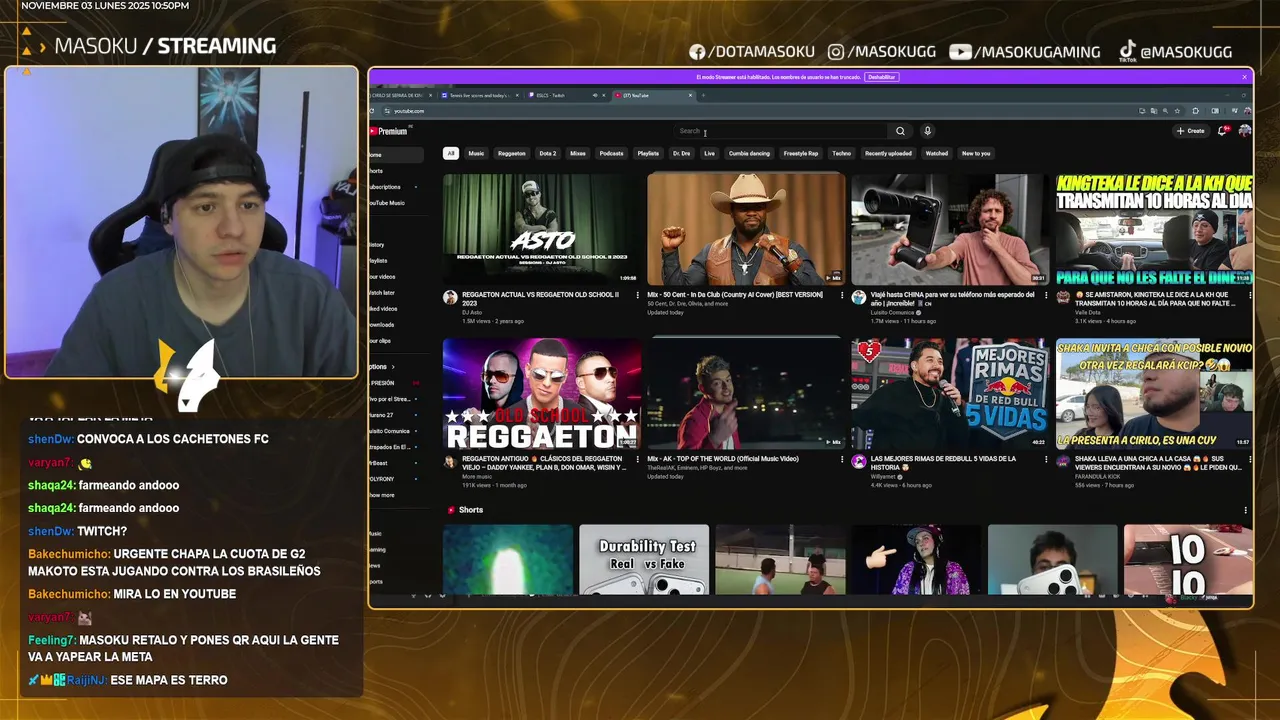This screenshot has width=1280, height=720.
Task: Open the new browser tab plus icon
Action: point(703,95)
